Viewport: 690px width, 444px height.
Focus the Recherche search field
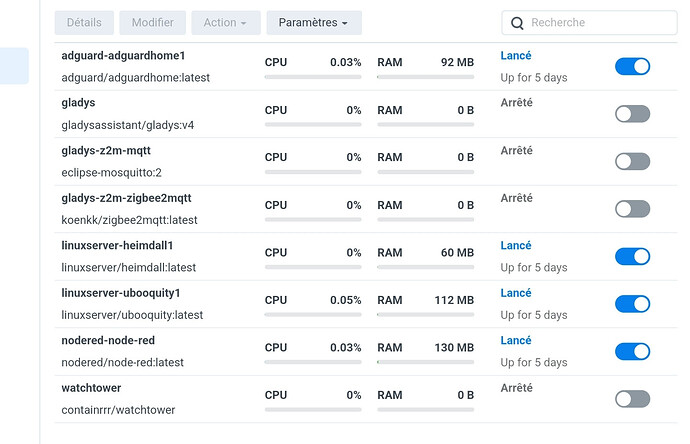click(x=589, y=23)
